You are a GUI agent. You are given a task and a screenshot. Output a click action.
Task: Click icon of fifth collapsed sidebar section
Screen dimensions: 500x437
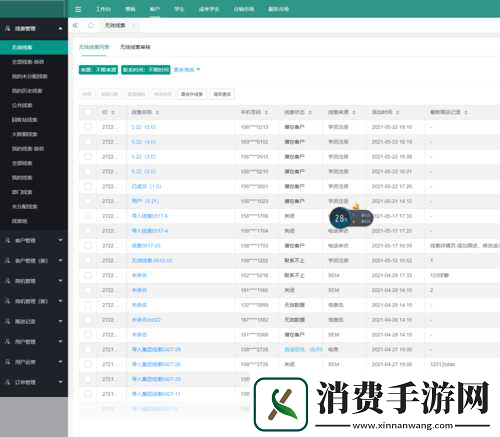[x=7, y=321]
